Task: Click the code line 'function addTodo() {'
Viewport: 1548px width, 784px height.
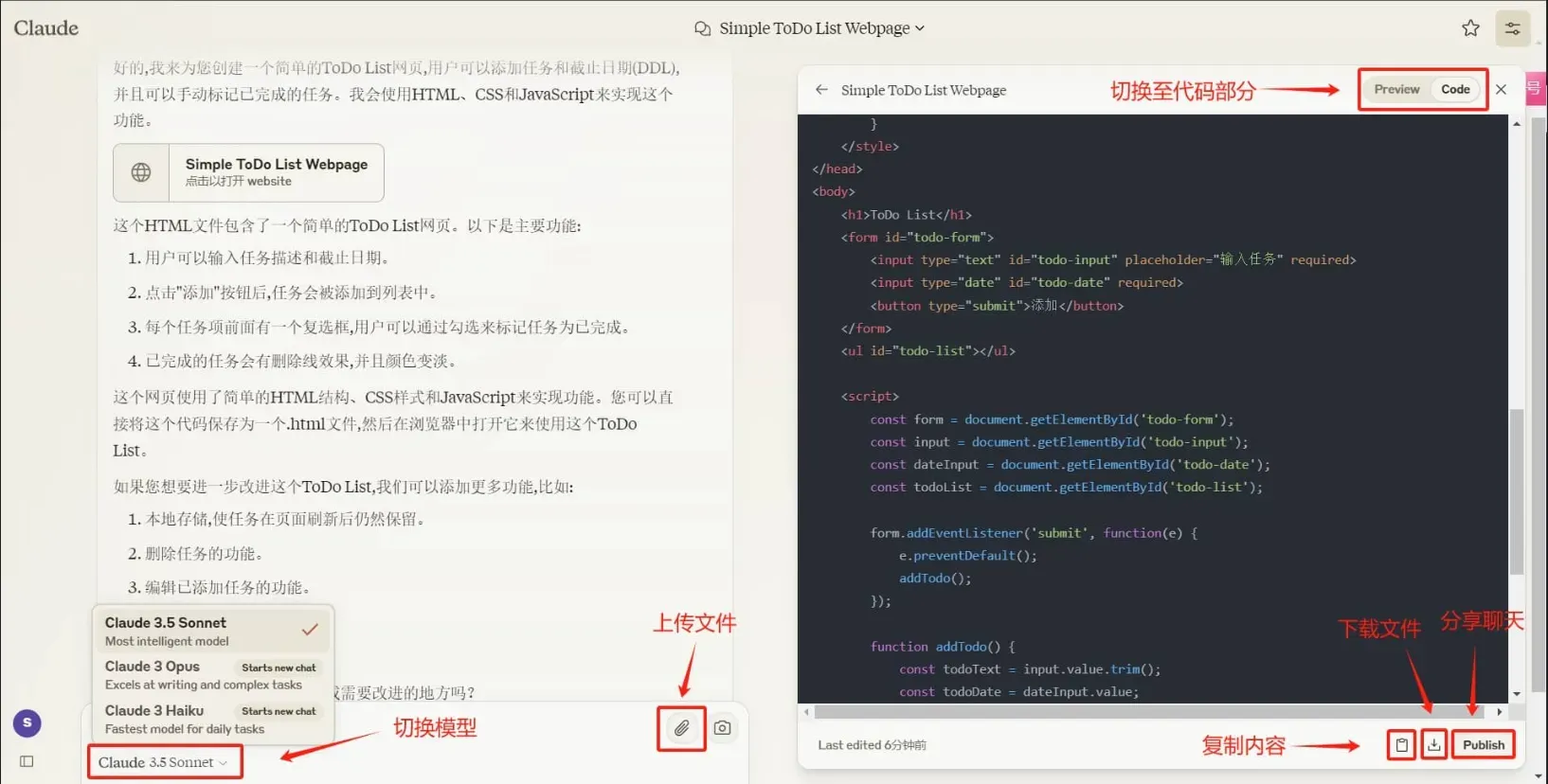Action: coord(943,647)
